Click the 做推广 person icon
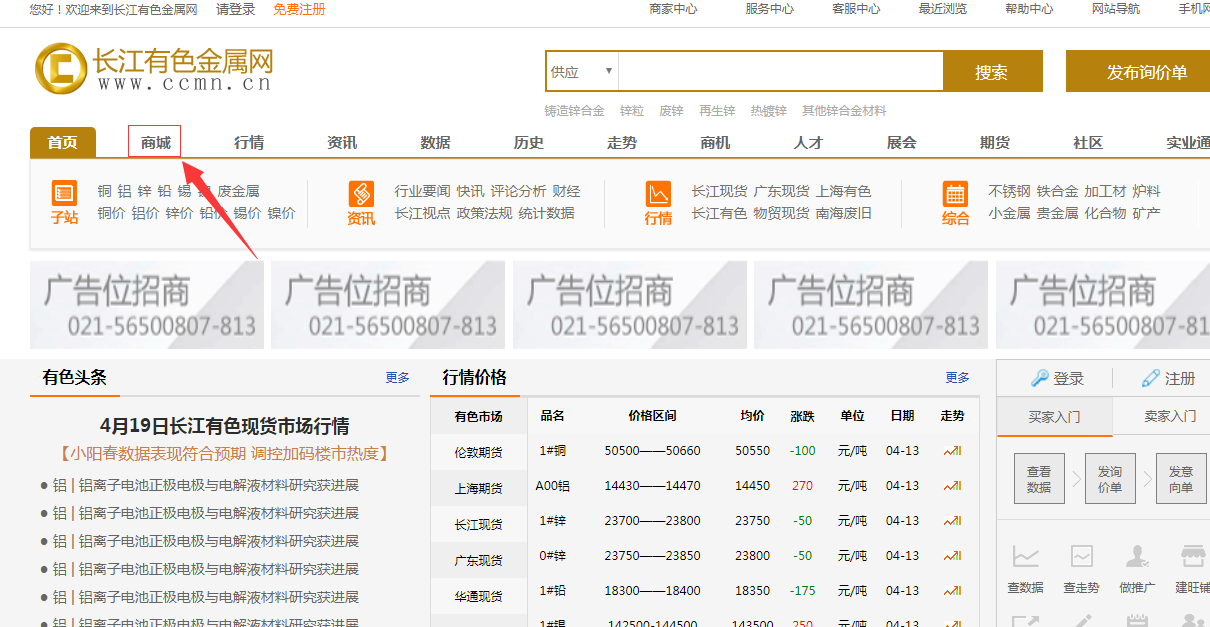The width and height of the screenshot is (1210, 627). (1136, 557)
